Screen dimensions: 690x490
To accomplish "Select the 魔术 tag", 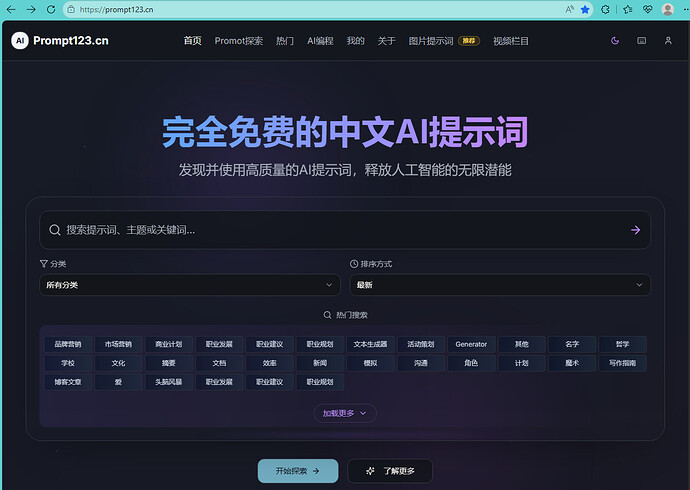I will tap(572, 363).
